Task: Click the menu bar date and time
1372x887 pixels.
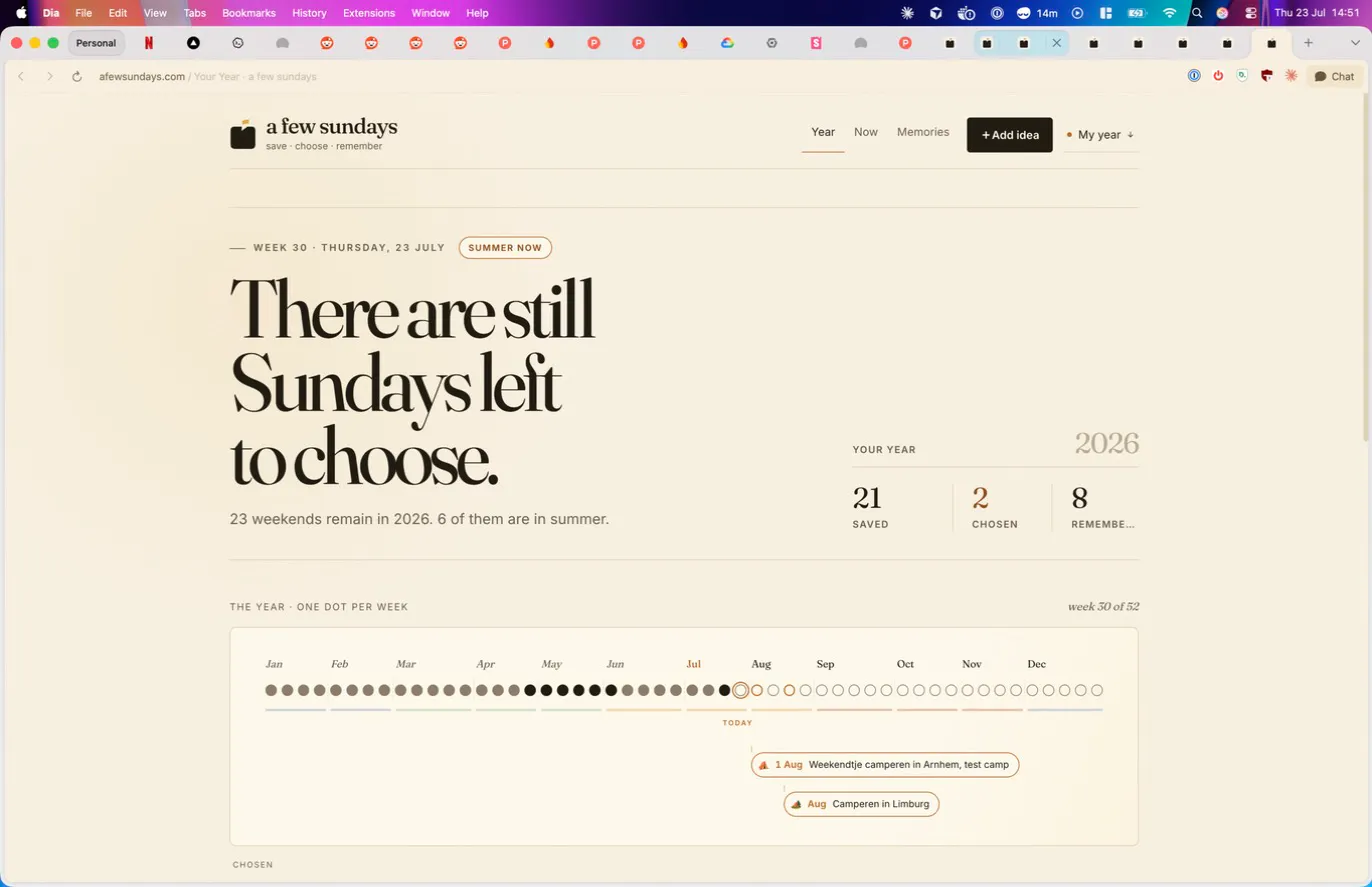Action: [x=1316, y=13]
